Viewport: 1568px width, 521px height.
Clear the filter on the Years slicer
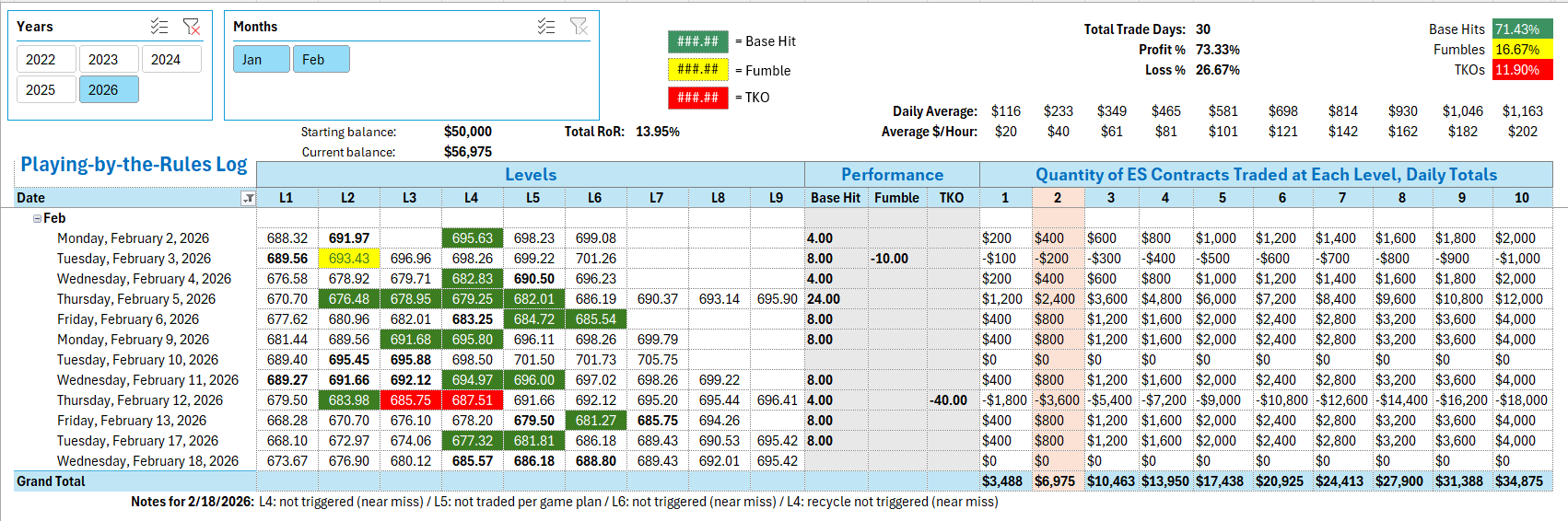192,27
